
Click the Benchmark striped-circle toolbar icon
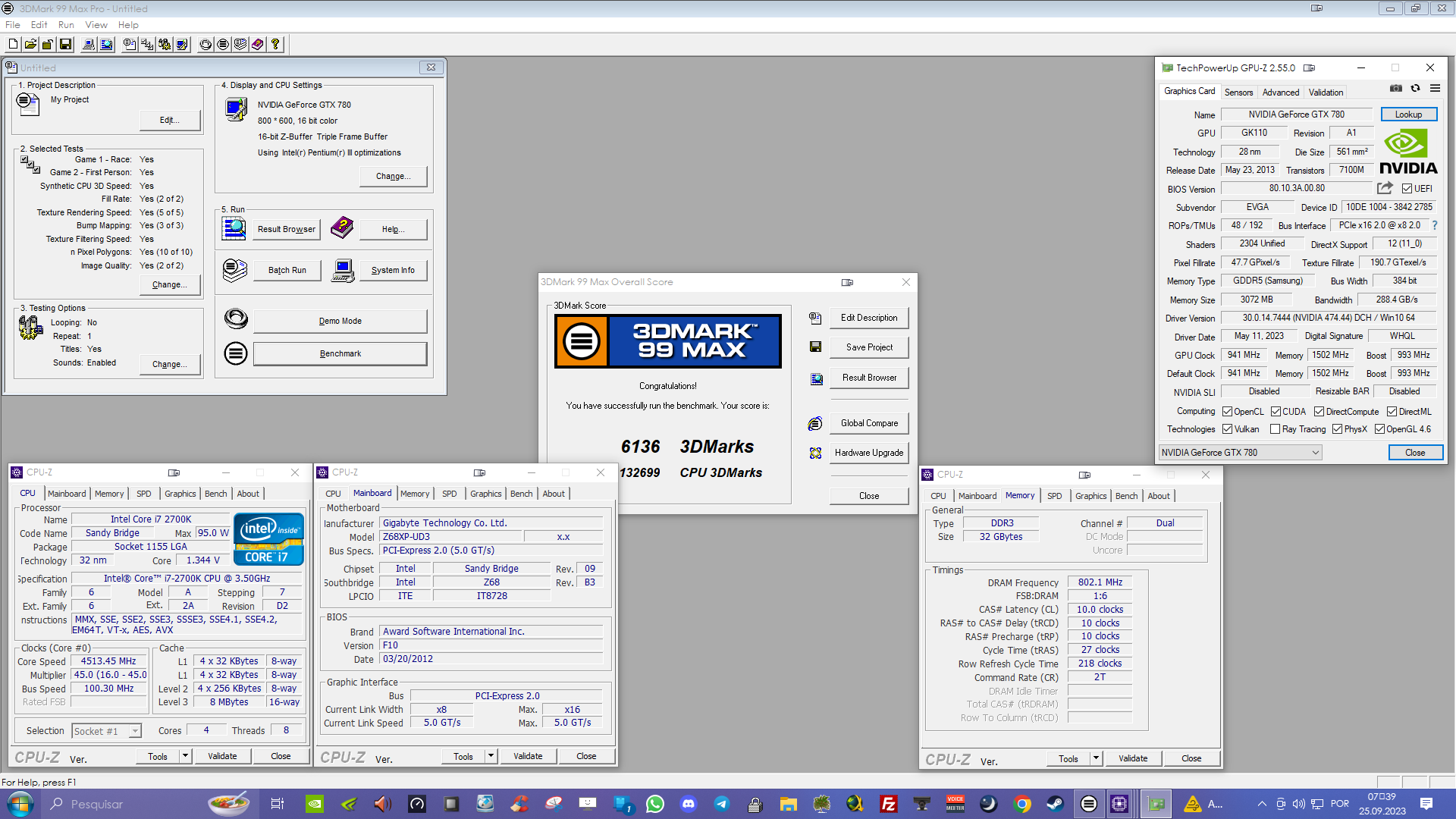223,45
